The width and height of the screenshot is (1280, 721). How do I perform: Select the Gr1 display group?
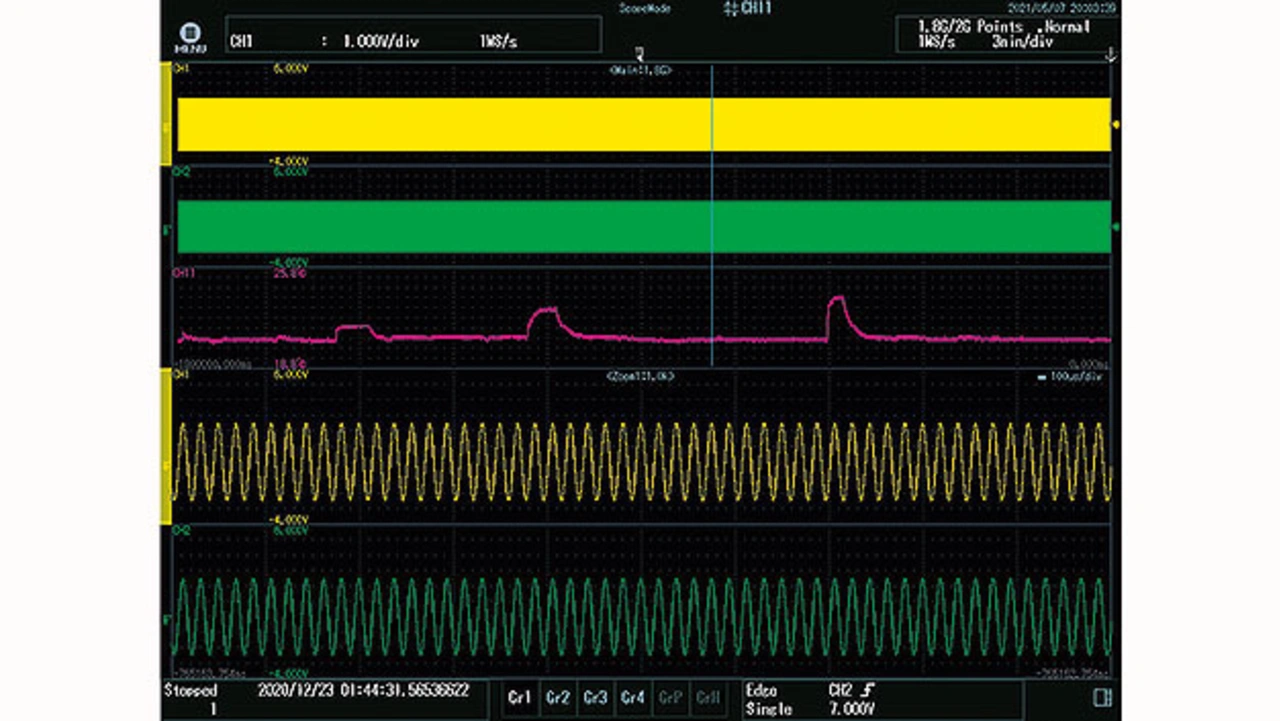(519, 698)
